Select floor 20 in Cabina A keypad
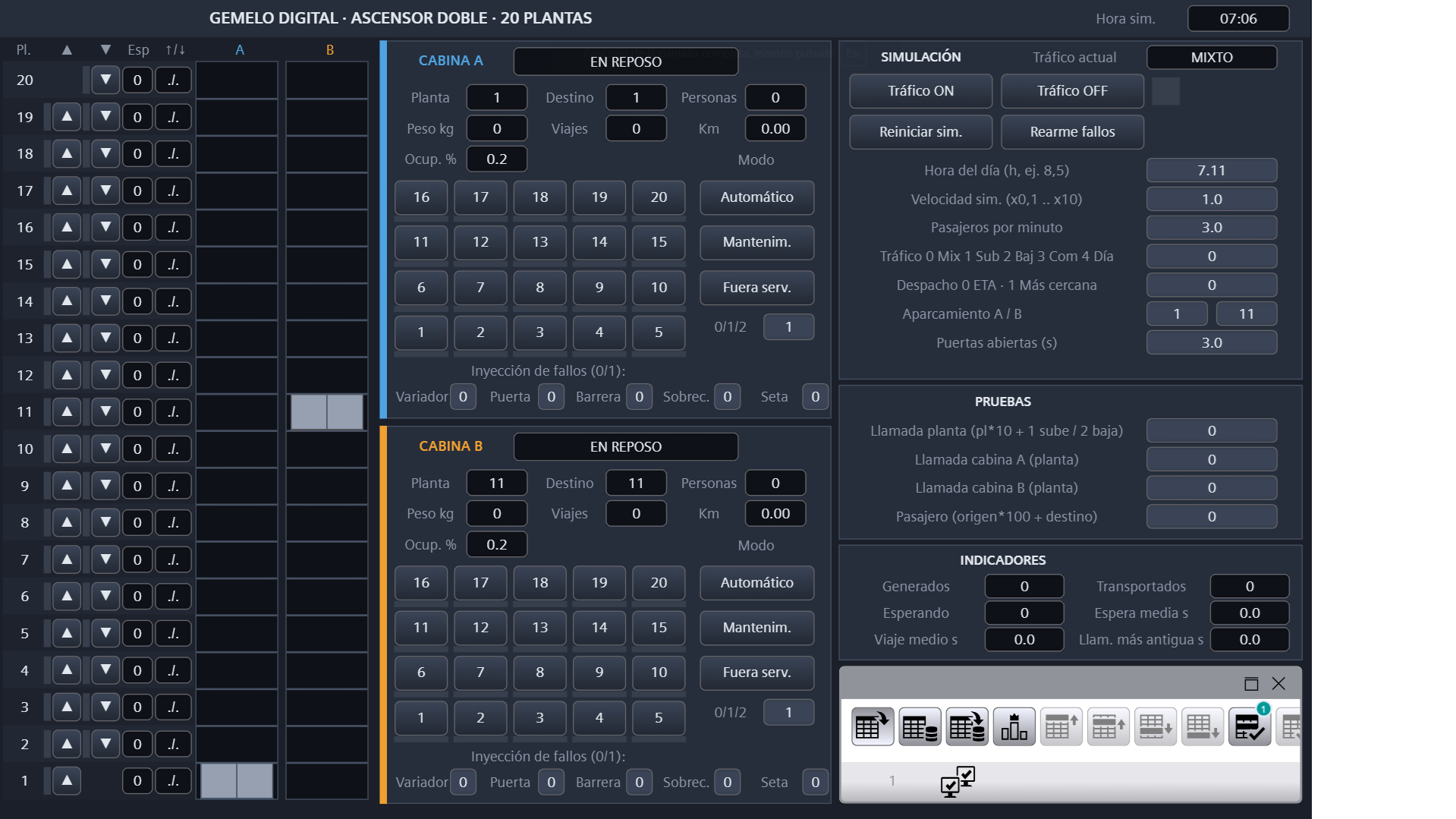The height and width of the screenshot is (819, 1456). [659, 197]
